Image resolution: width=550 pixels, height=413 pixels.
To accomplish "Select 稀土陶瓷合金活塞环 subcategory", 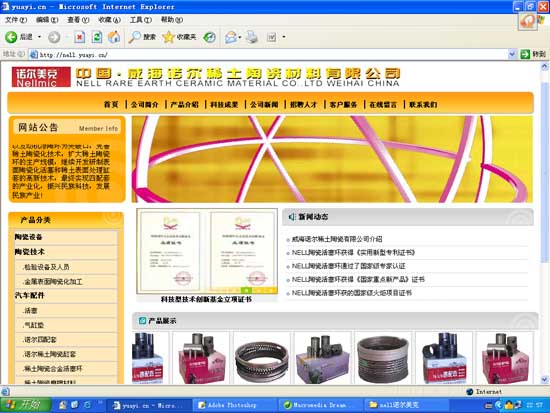I will tap(53, 369).
